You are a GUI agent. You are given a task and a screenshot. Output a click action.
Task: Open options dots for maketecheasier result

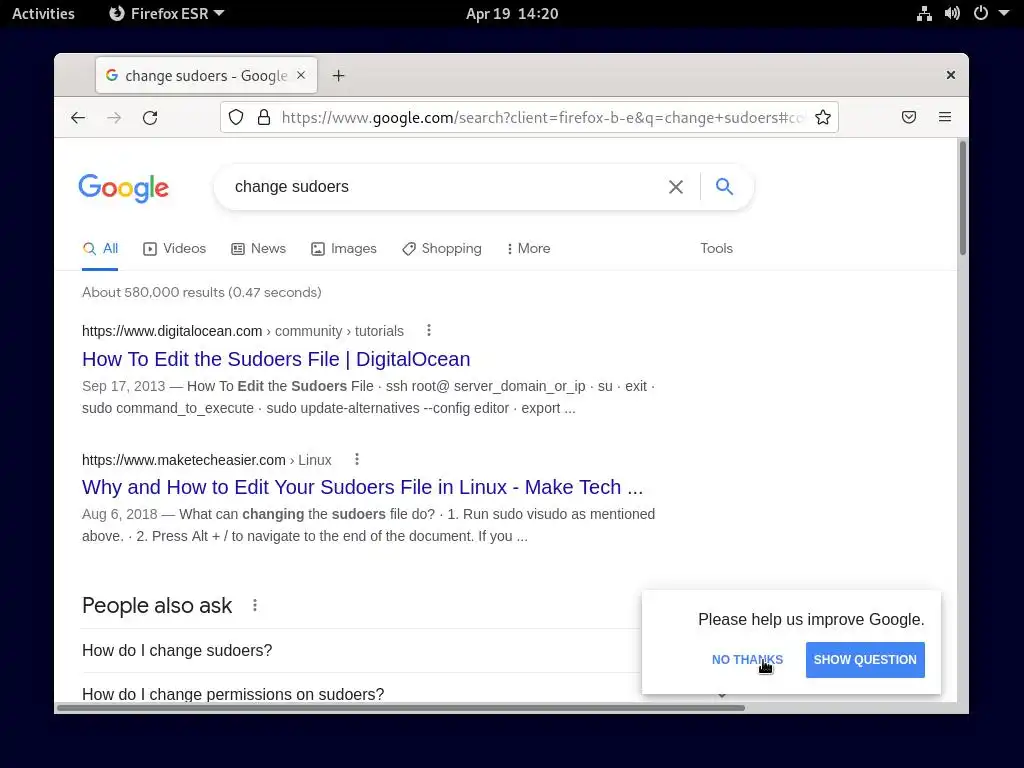coord(357,459)
